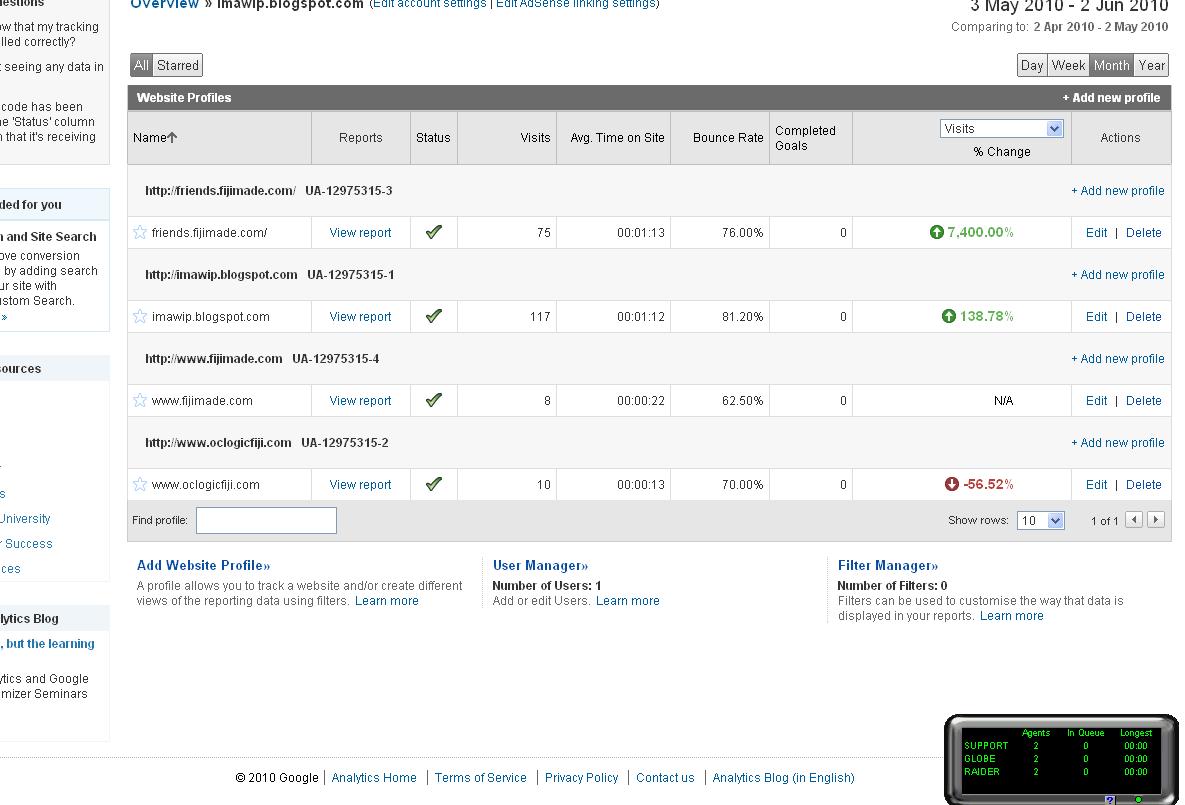The height and width of the screenshot is (805, 1185).
Task: Click GLOBE row in queue widget
Action: click(x=1056, y=759)
